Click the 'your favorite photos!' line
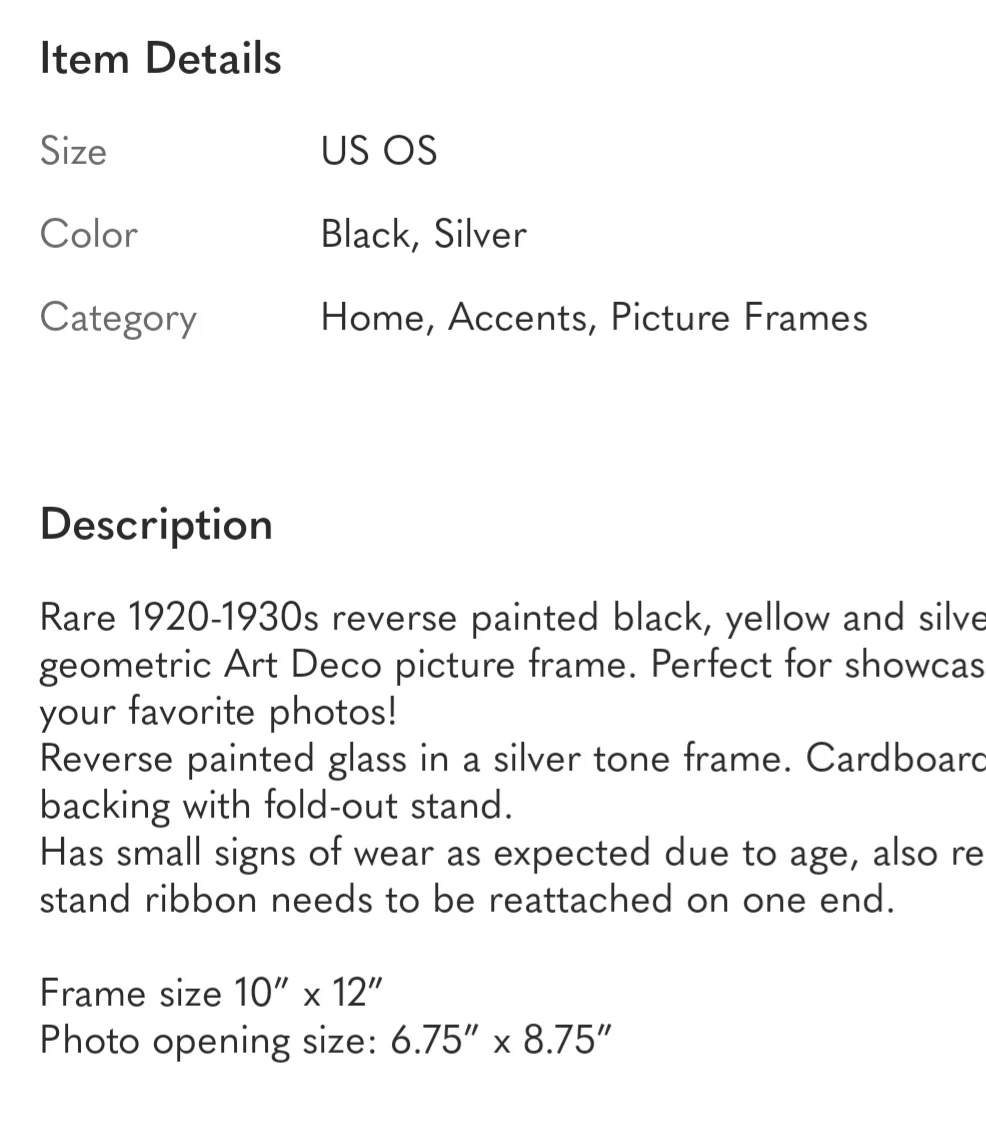The height and width of the screenshot is (1146, 986). click(218, 712)
